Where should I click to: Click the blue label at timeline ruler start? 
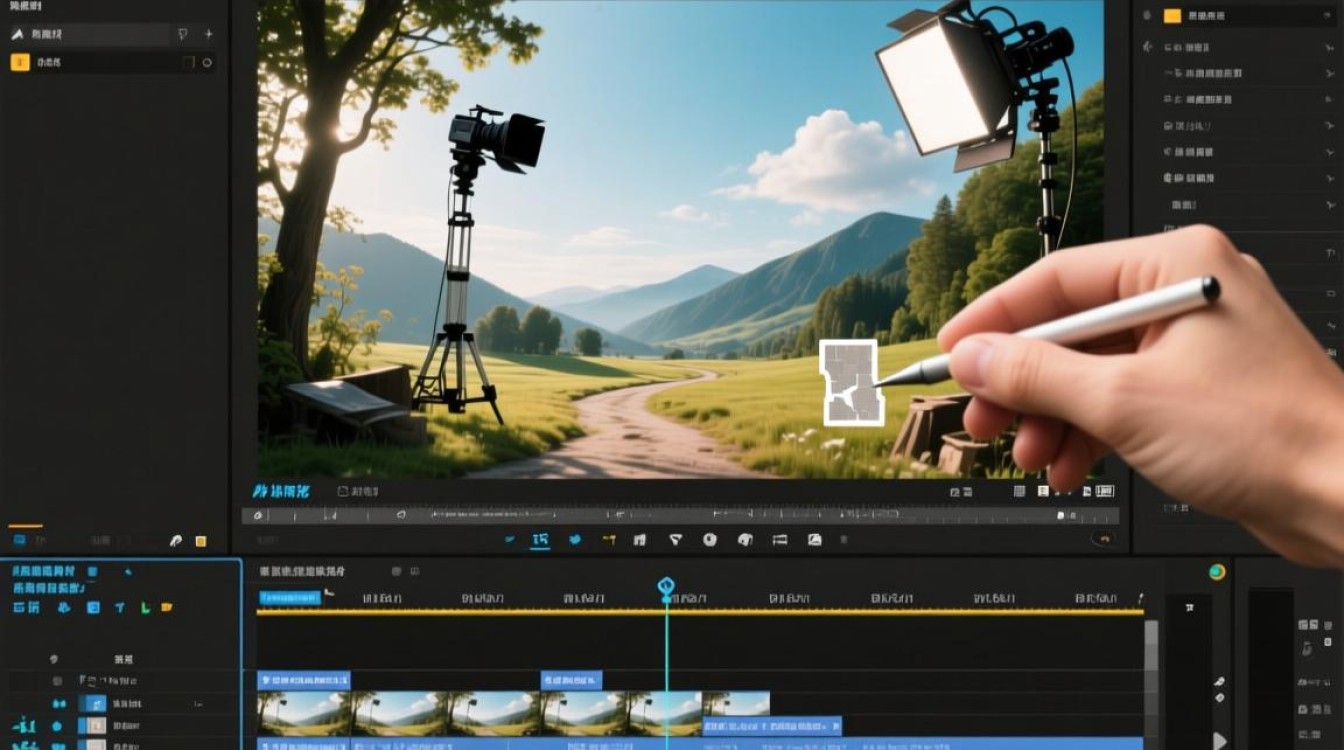pyautogui.click(x=290, y=597)
